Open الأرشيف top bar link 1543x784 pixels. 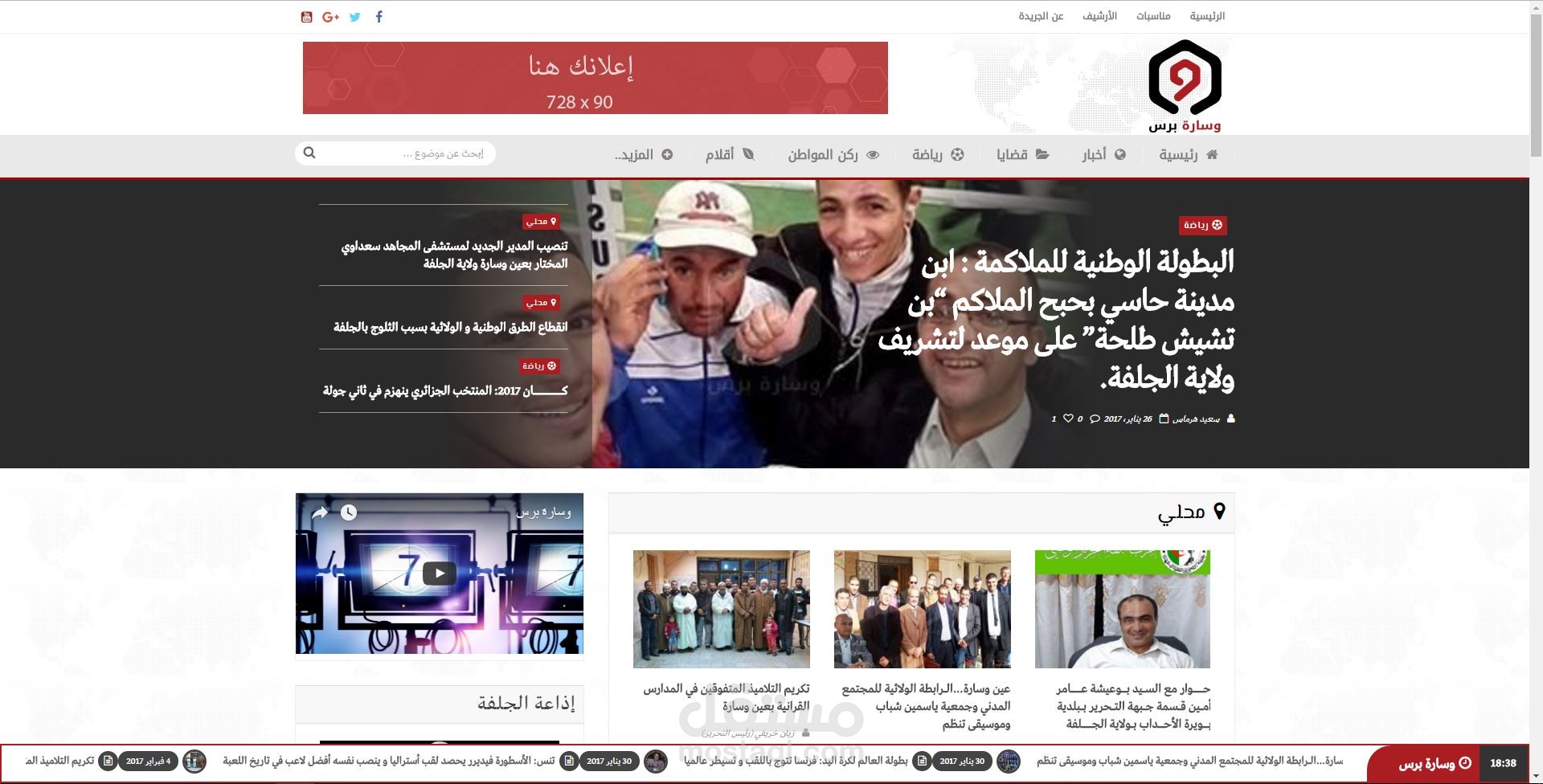point(1099,16)
